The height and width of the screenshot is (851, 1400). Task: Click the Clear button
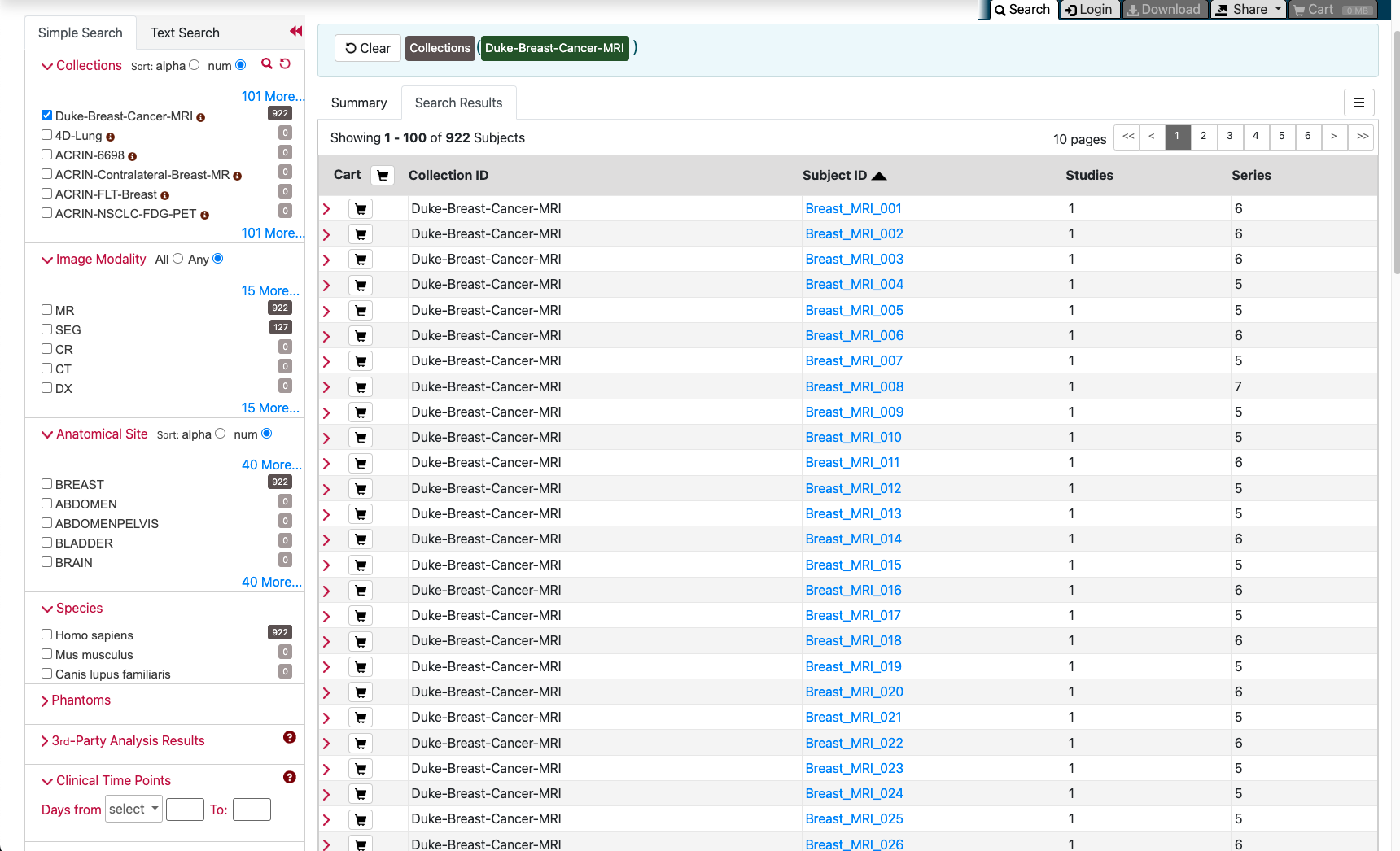[368, 49]
